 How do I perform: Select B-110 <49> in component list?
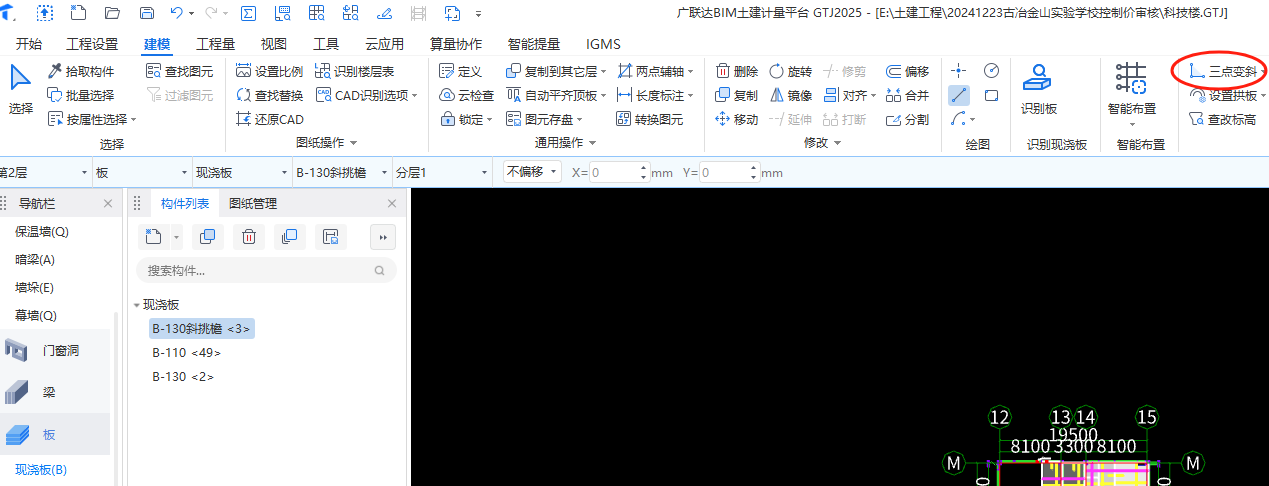pyautogui.click(x=186, y=352)
